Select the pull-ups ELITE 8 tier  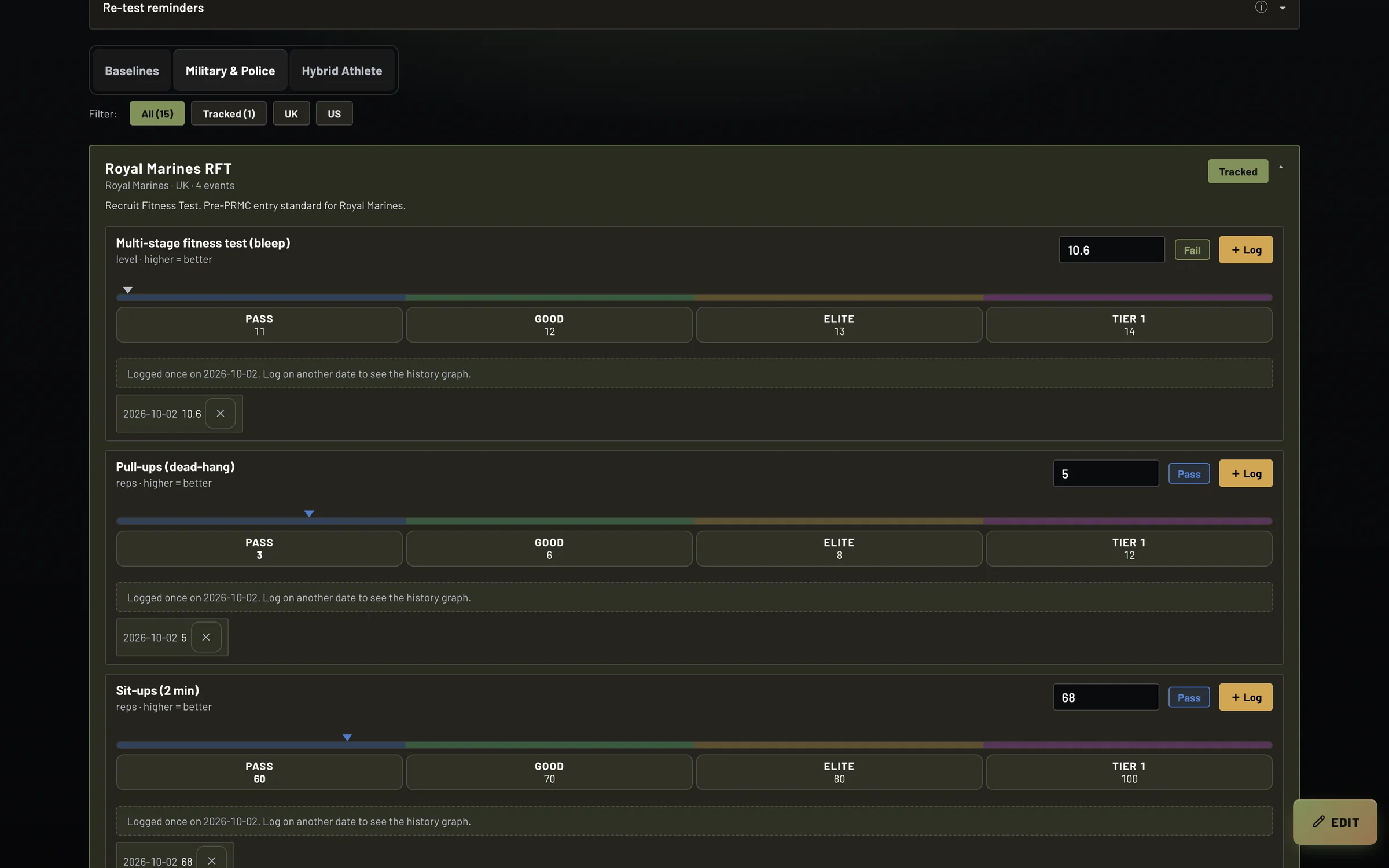(839, 549)
